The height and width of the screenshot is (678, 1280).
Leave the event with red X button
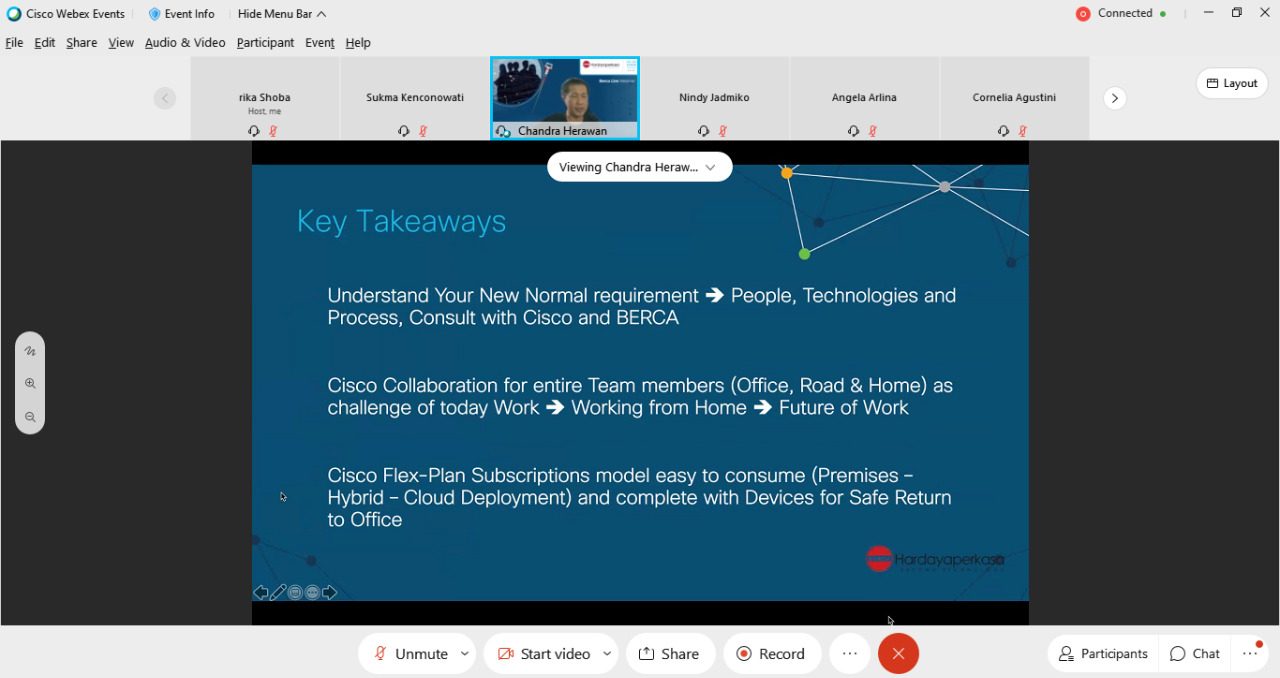pyautogui.click(x=898, y=654)
